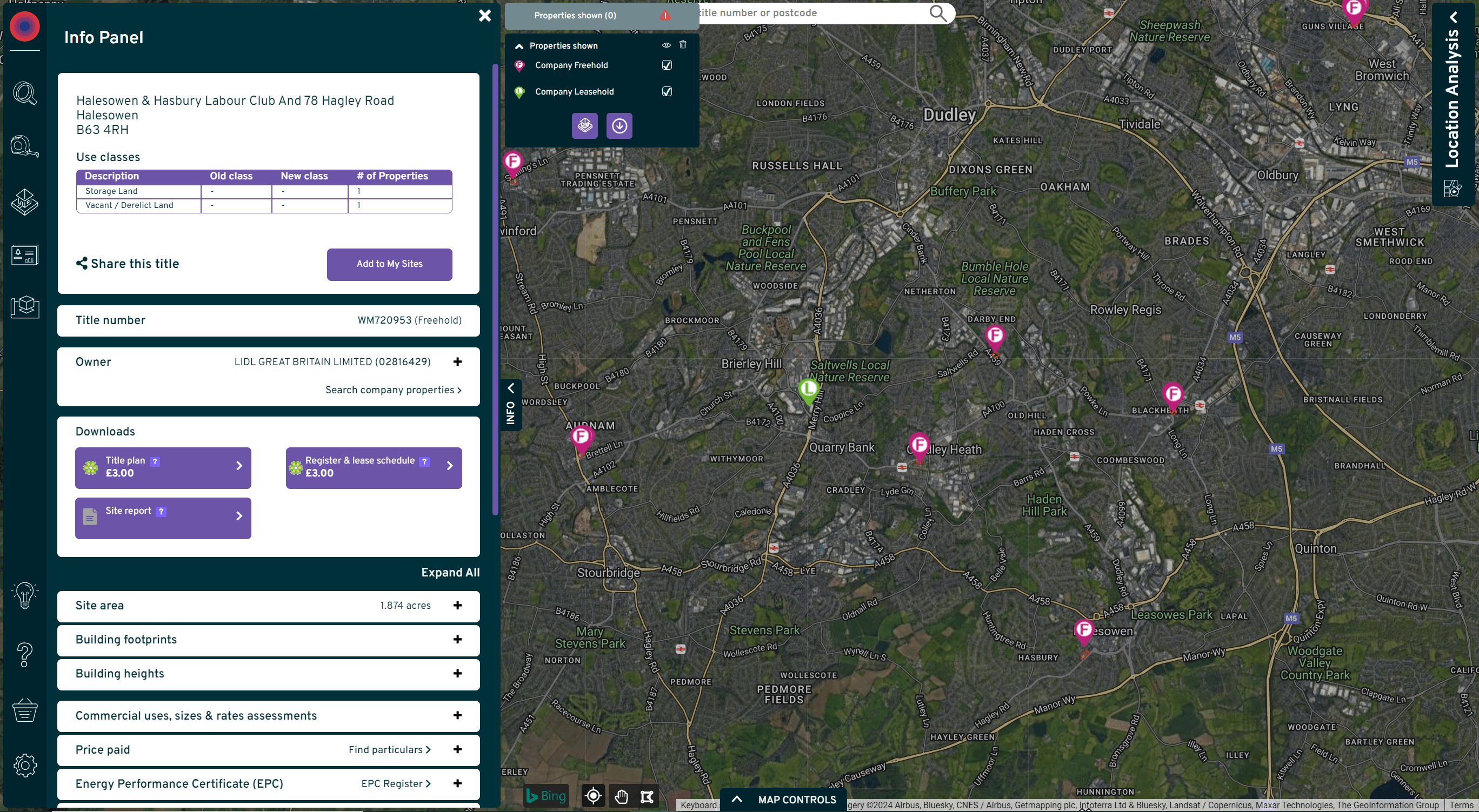Click the magnifier search icon in left sidebar
Viewport: 1479px width, 812px height.
coord(25,93)
